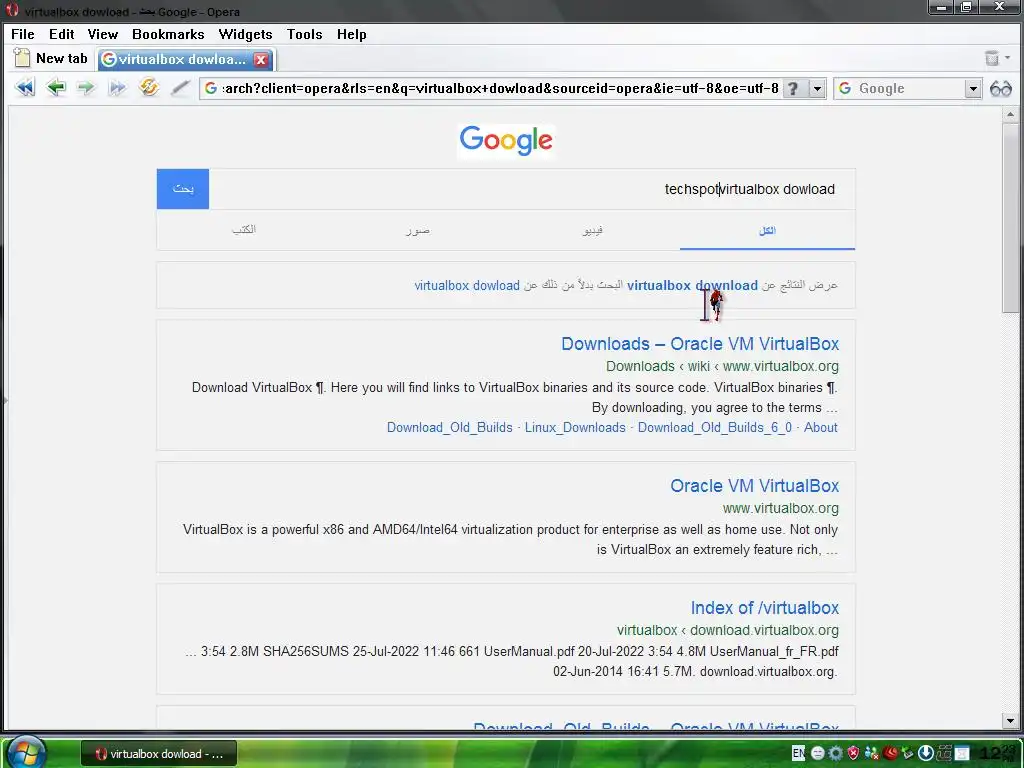Open the closed tabs trash can icon
The height and width of the screenshot is (768, 1024).
(x=991, y=58)
